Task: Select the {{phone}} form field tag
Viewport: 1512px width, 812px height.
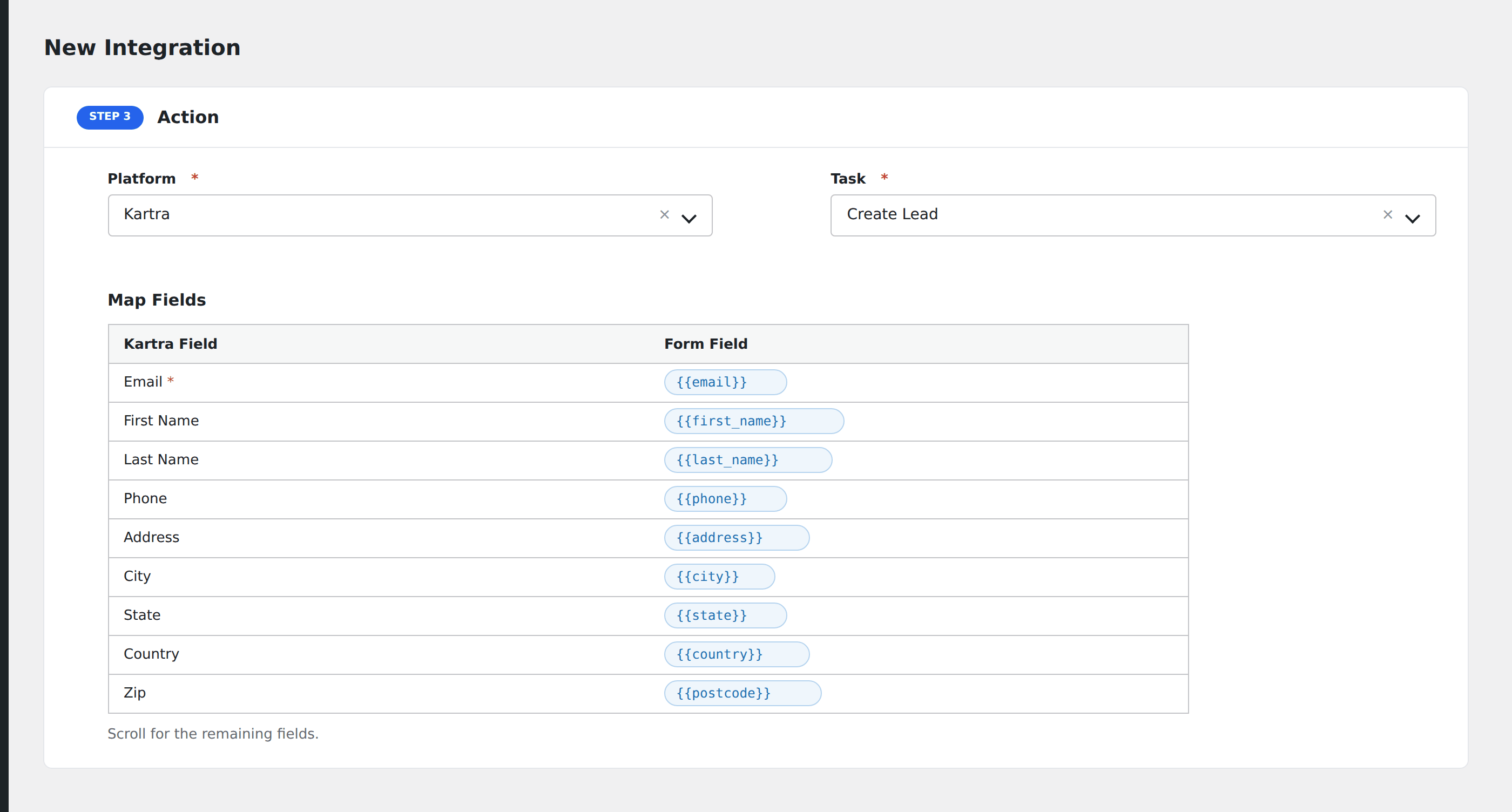Action: 725,499
